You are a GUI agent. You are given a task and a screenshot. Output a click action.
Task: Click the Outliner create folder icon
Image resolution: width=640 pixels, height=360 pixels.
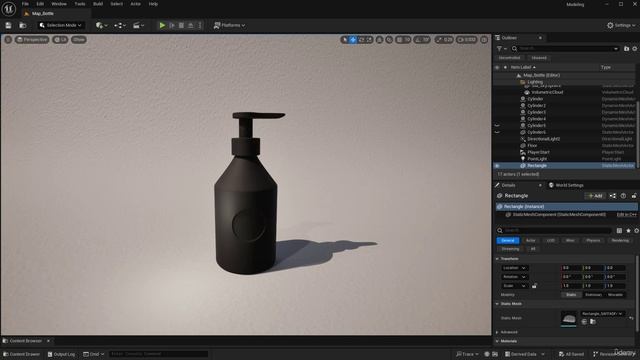[x=627, y=49]
